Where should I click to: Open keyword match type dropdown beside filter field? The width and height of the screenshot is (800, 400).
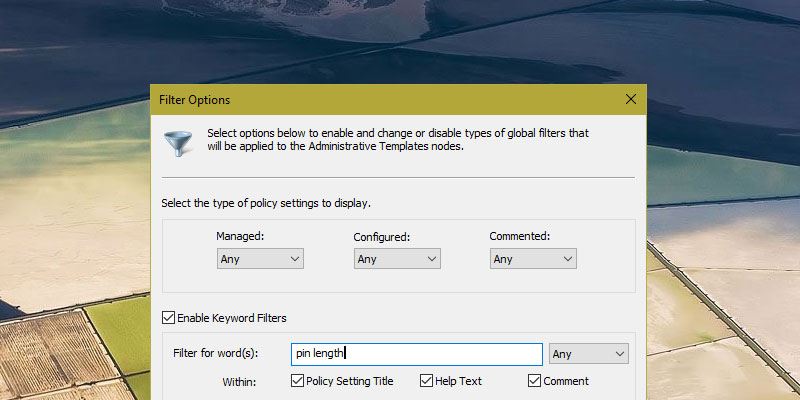(x=588, y=354)
